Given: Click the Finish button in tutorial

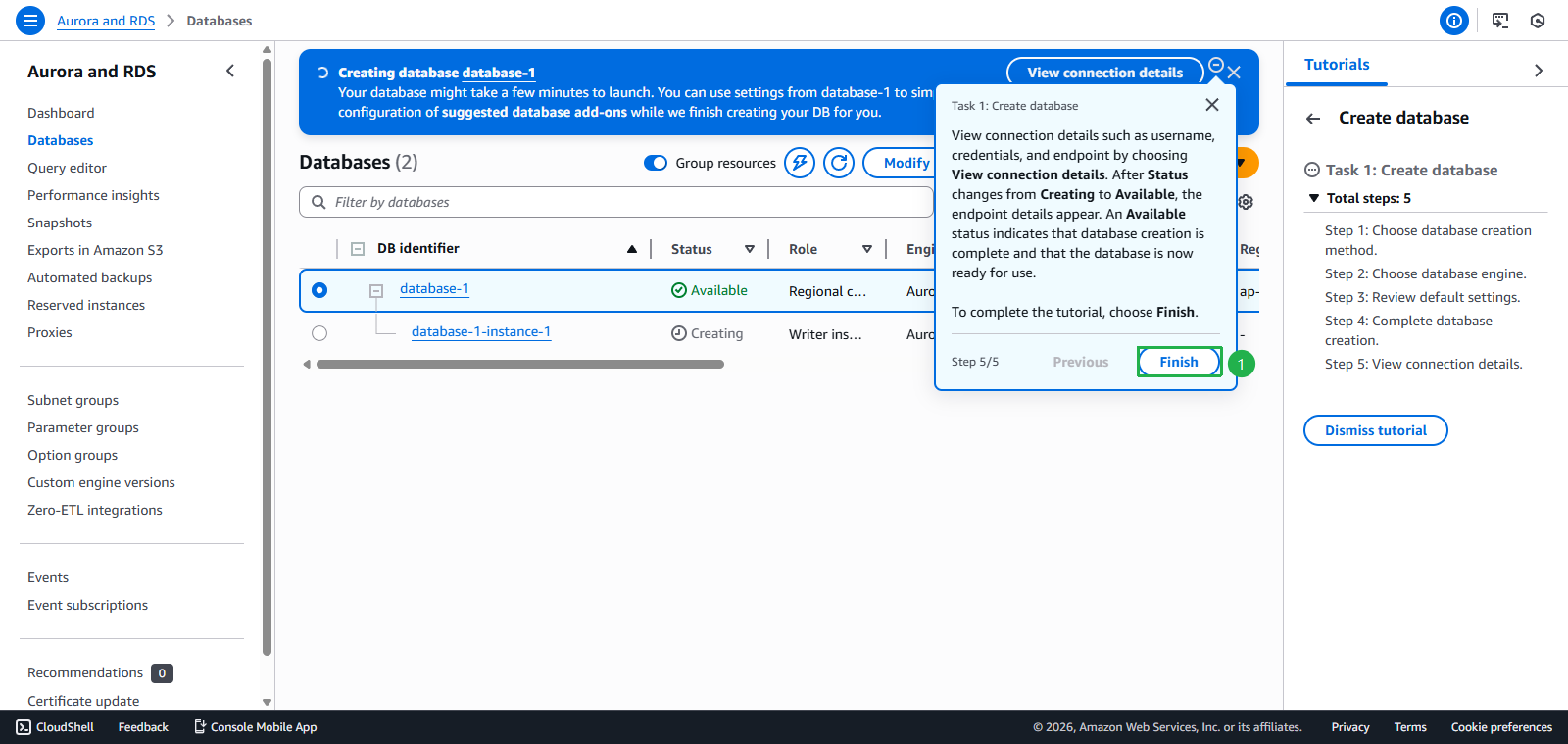Looking at the screenshot, I should point(1179,362).
